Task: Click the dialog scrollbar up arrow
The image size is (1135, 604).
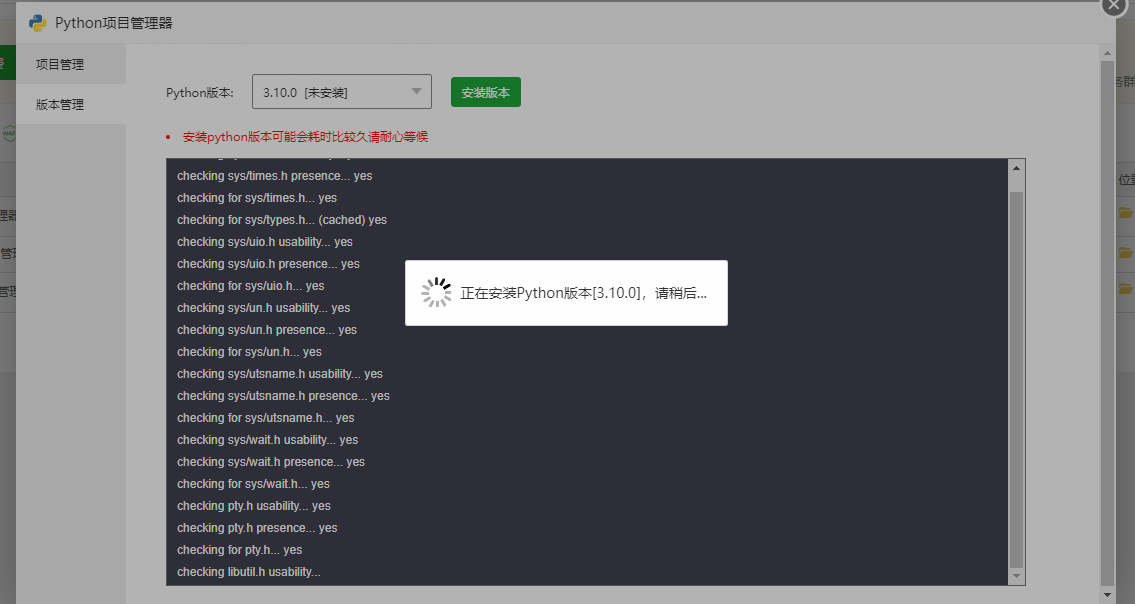Action: 1107,53
